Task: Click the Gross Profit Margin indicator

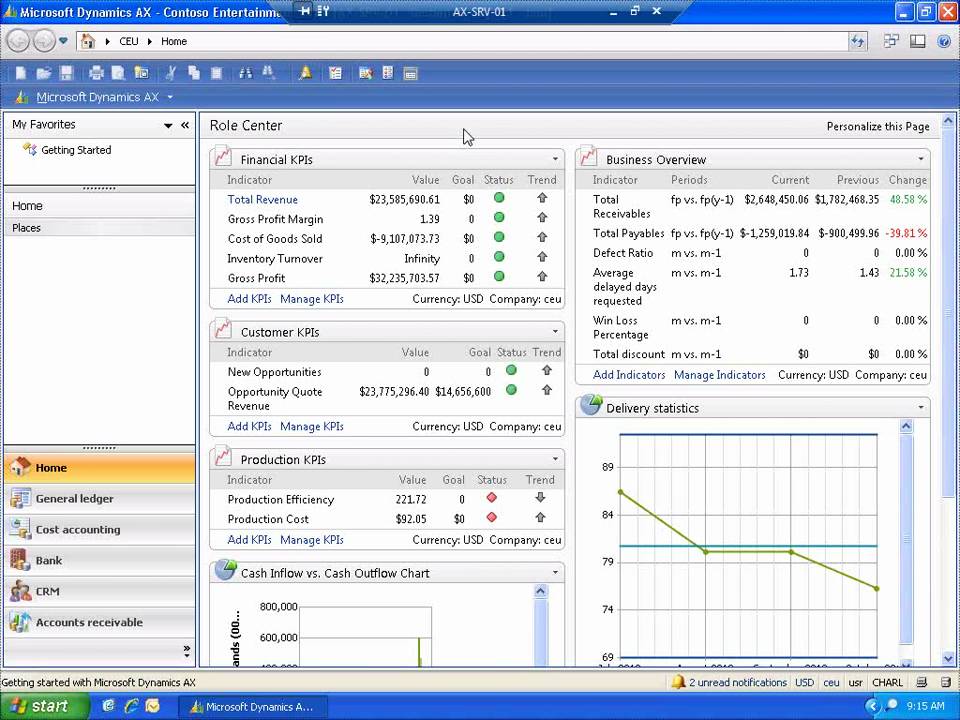Action: [x=275, y=219]
